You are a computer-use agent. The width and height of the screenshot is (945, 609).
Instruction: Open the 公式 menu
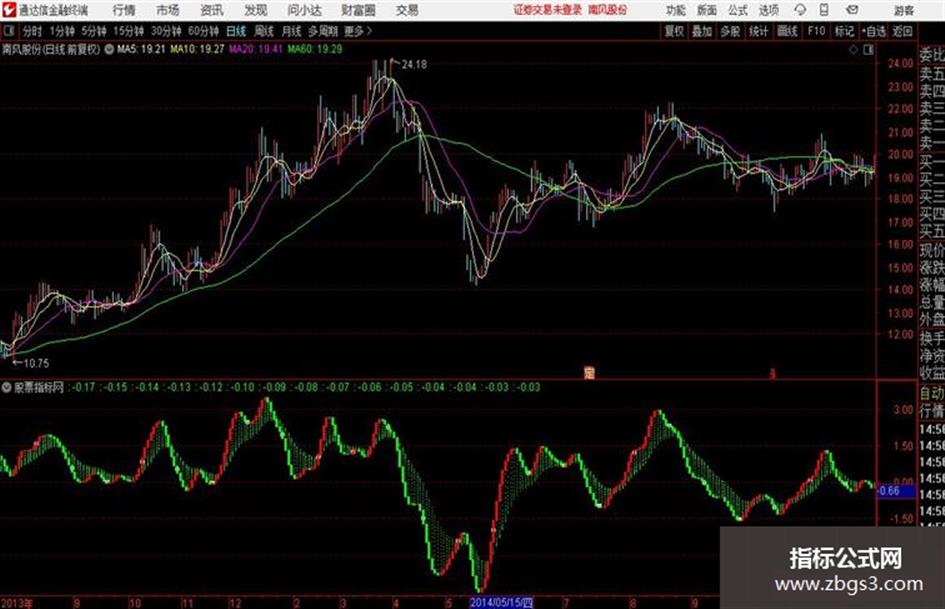pos(738,10)
